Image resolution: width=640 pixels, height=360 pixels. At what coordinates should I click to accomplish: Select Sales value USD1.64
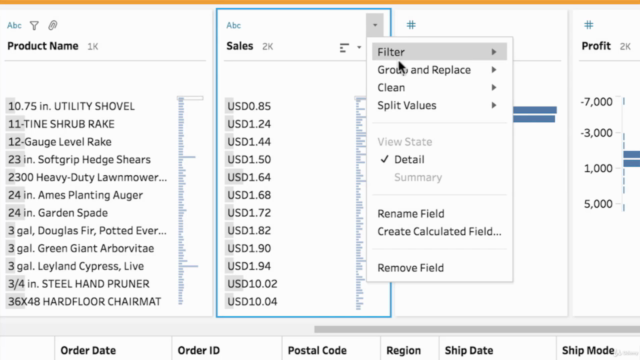pyautogui.click(x=249, y=177)
